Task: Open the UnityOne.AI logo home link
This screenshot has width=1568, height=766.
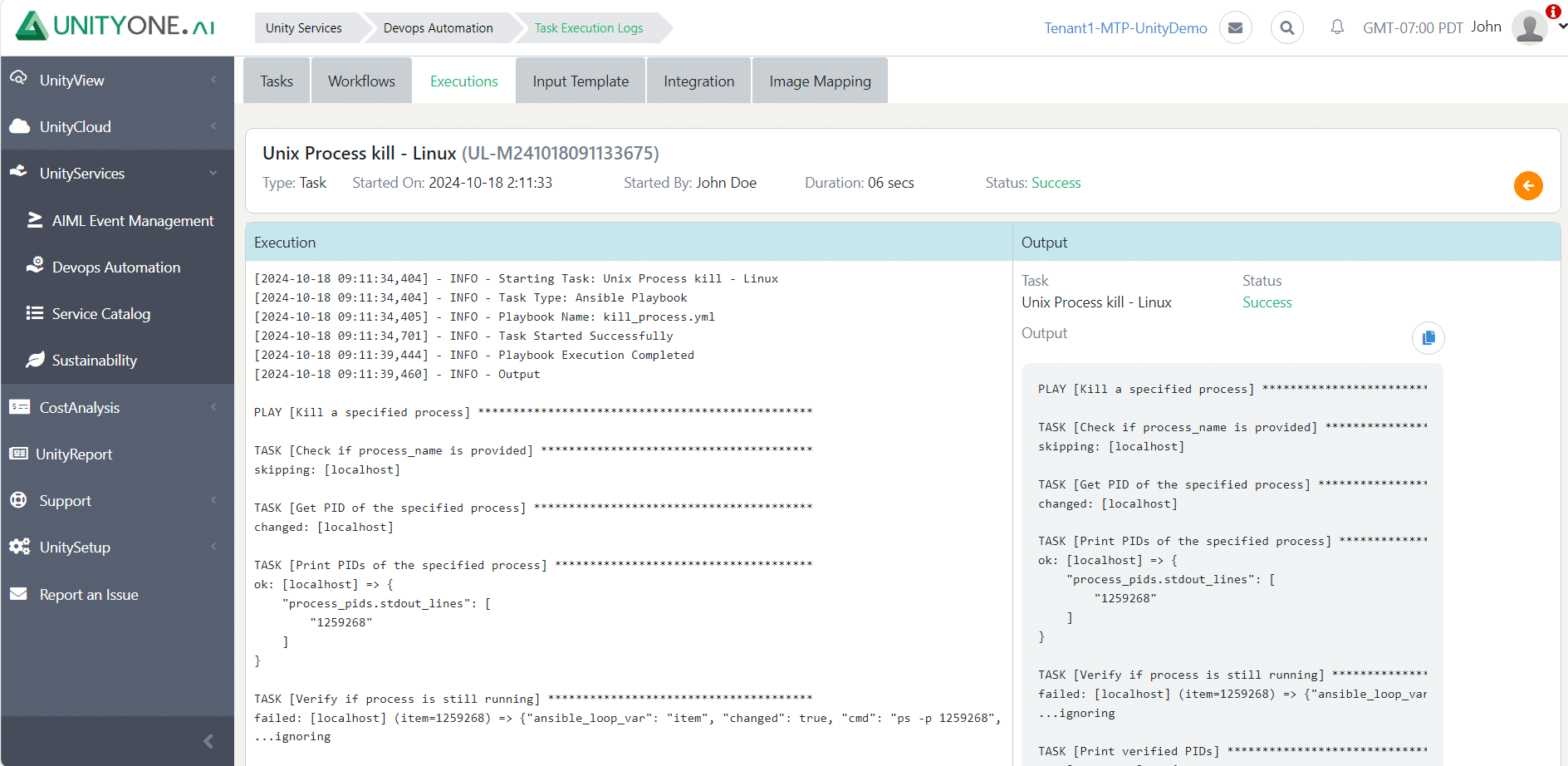Action: click(115, 26)
